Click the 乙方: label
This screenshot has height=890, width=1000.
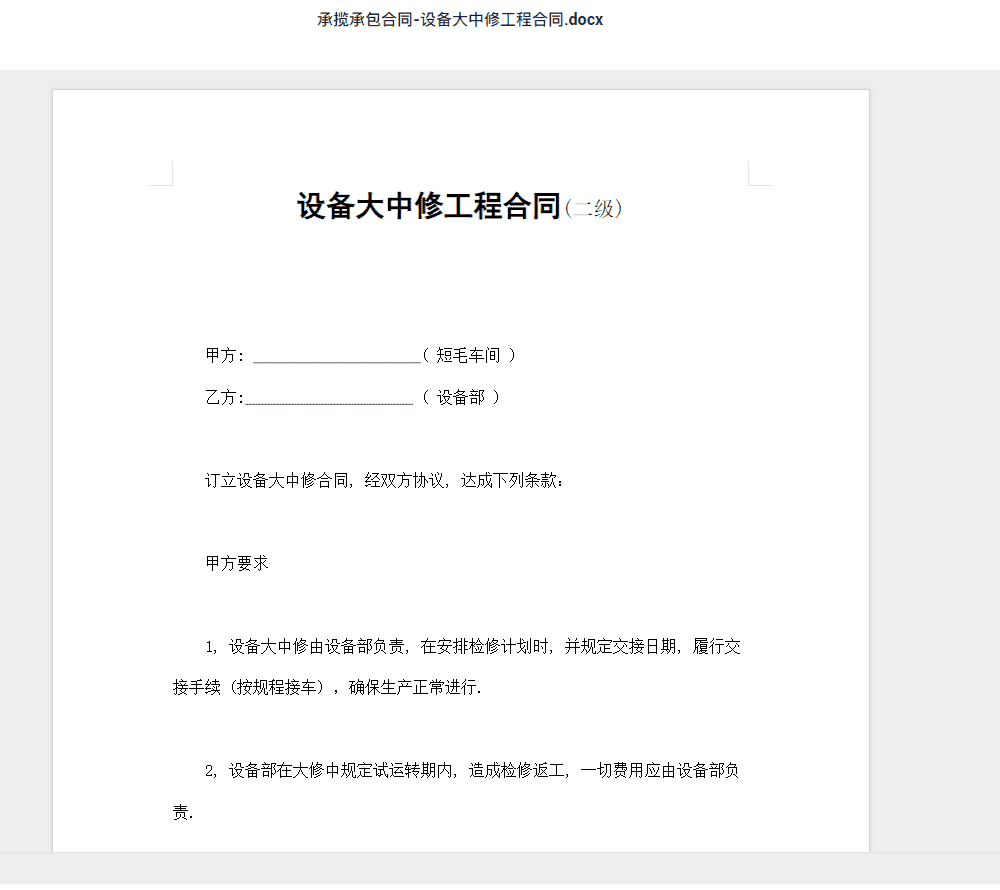[x=224, y=397]
